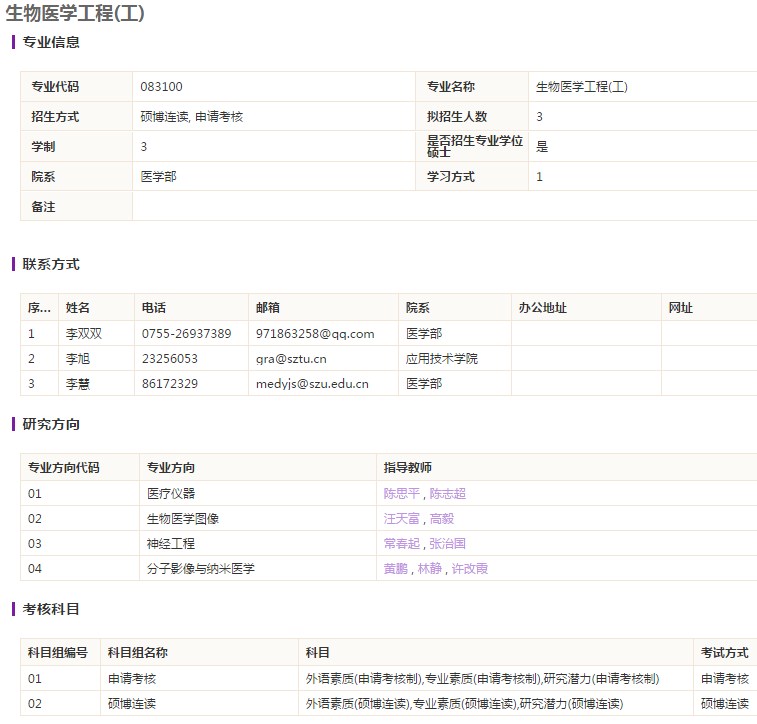Open 汪天富 advisor page
Image resolution: width=757 pixels, height=724 pixels.
pyautogui.click(x=402, y=518)
